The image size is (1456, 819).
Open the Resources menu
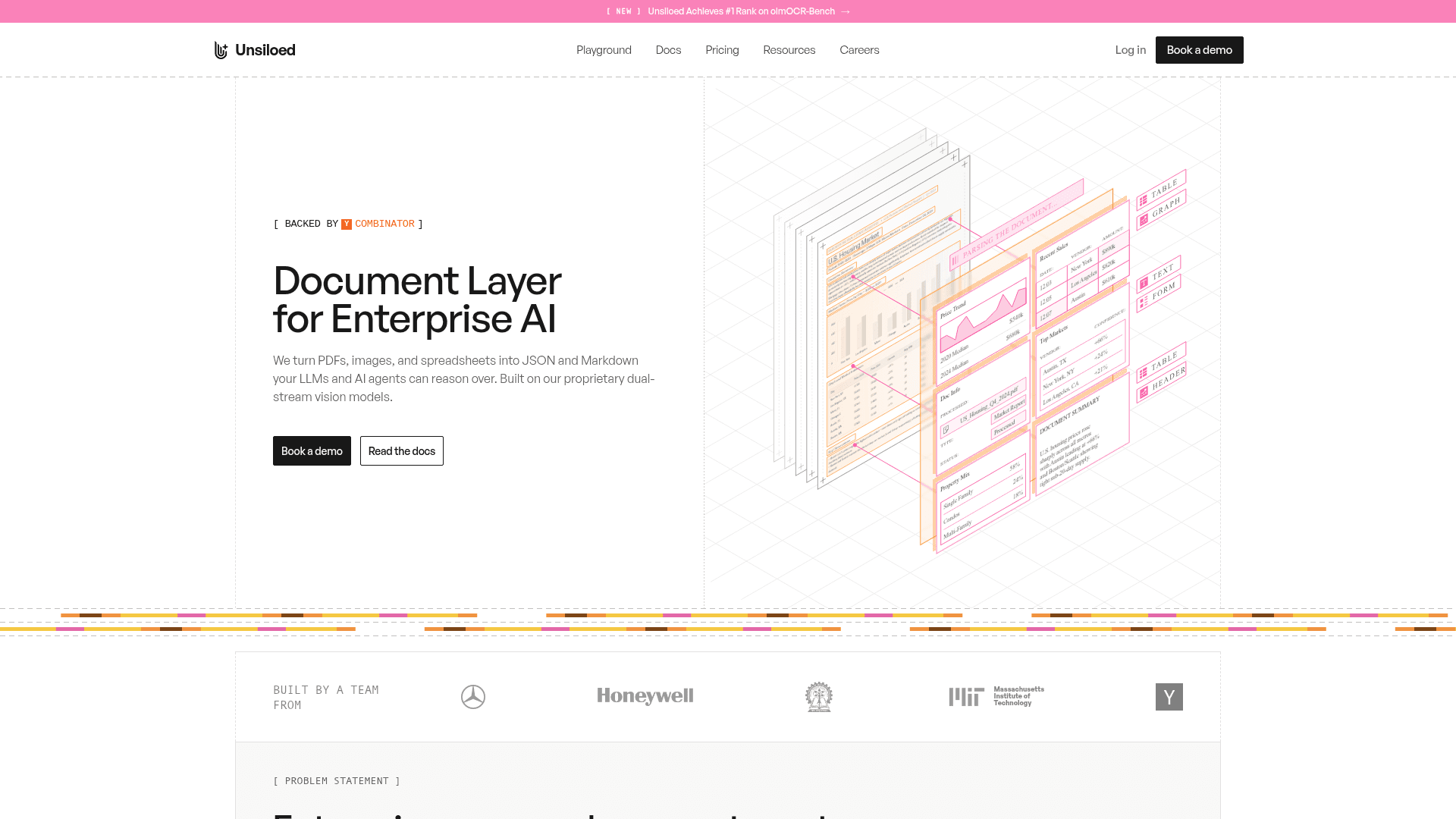(x=789, y=50)
